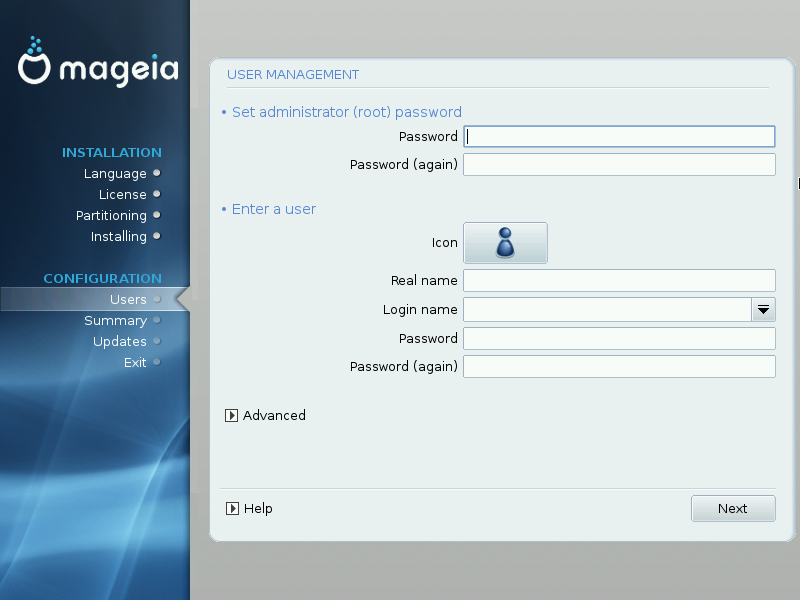
Task: Click the Language step in sidebar
Action: [115, 174]
